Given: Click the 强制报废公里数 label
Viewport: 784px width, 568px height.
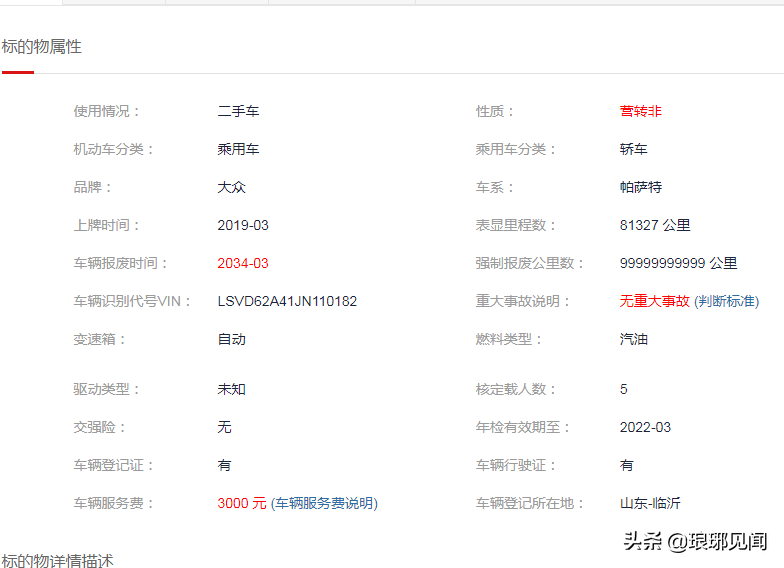Looking at the screenshot, I should point(530,263).
